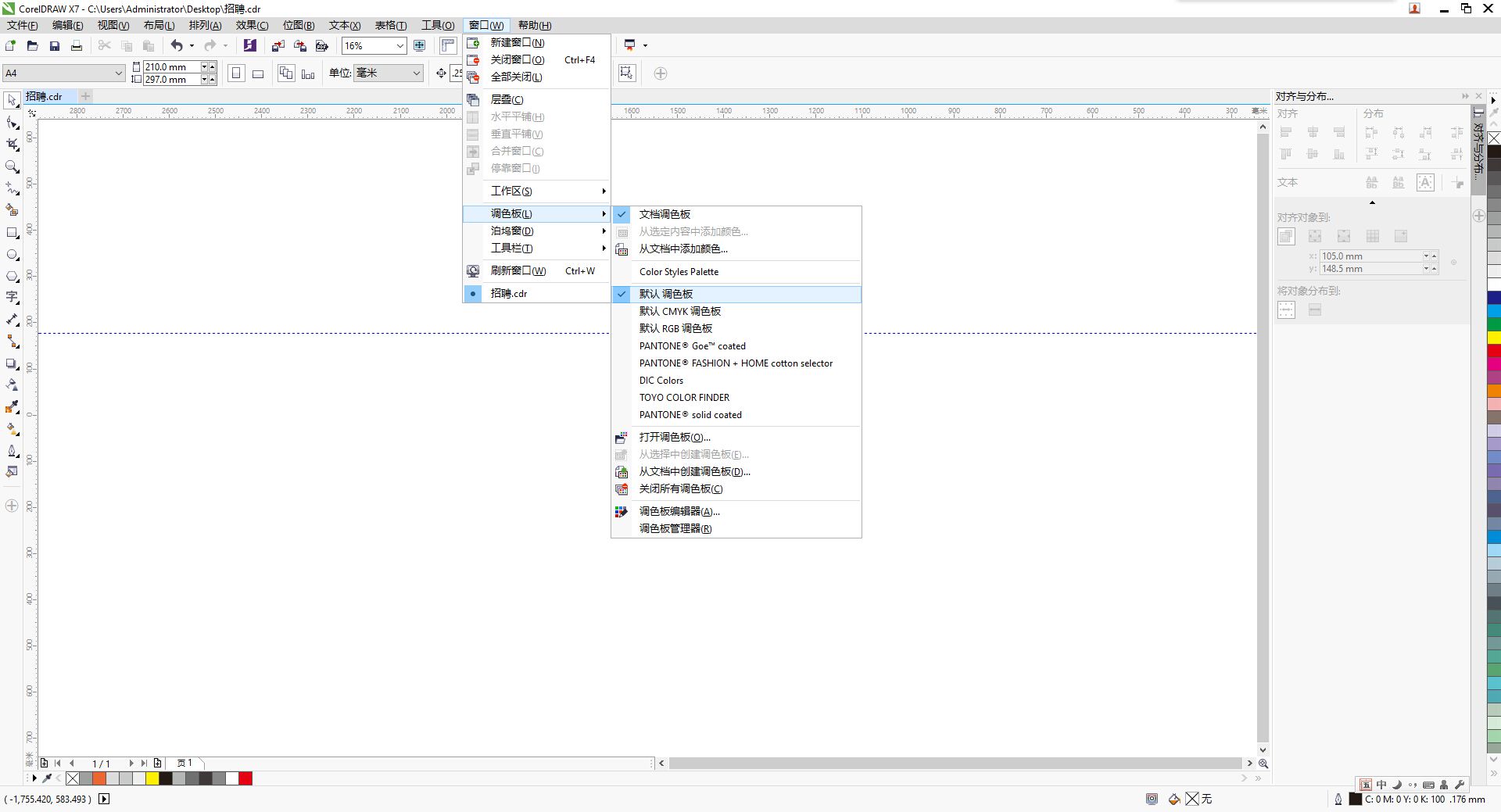Expand the undo history dropdown arrow
Screen dimensions: 1501x812
pyautogui.click(x=192, y=46)
